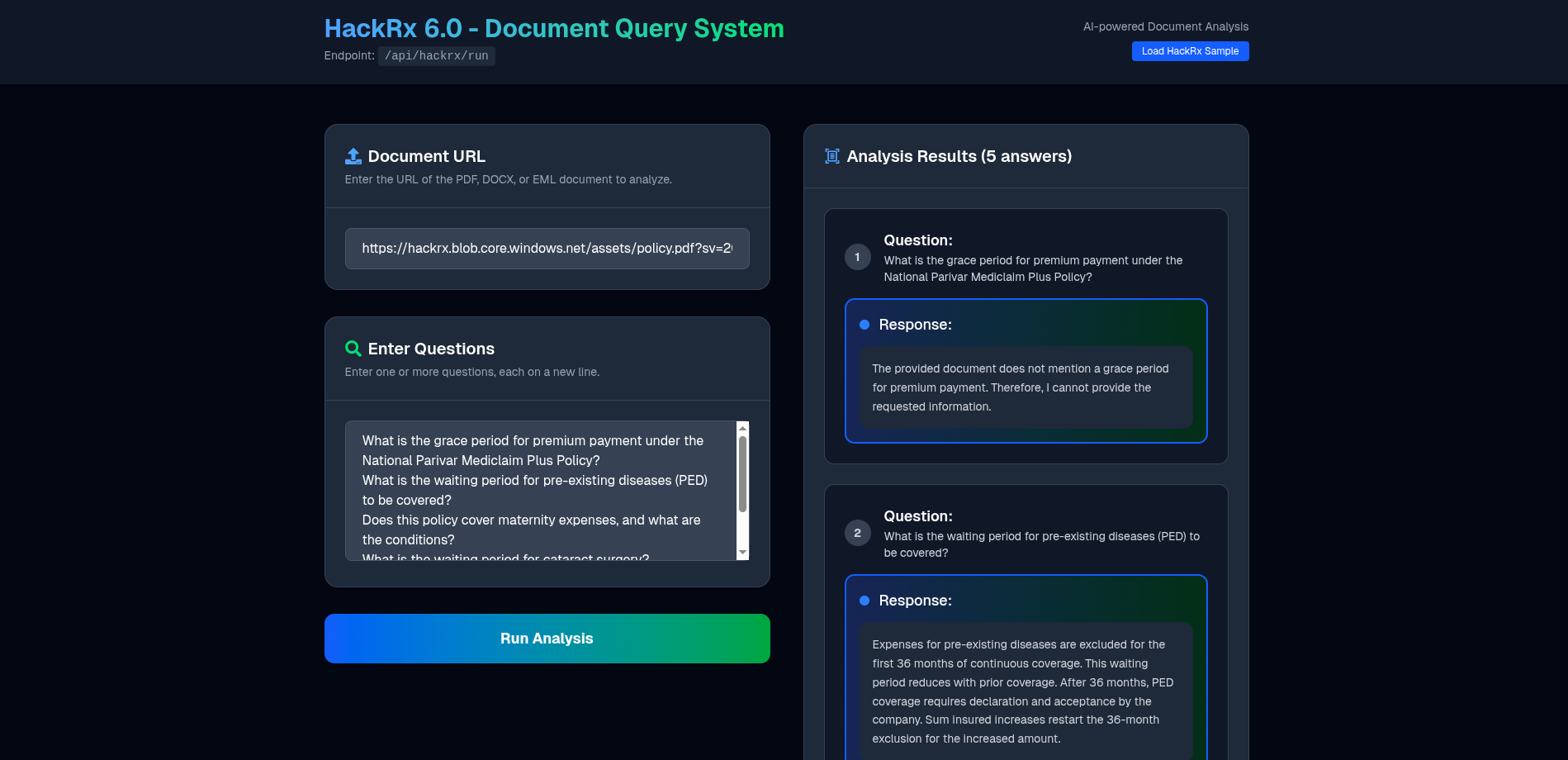
Task: Click the maternity expenses question line in textarea
Action: (532, 530)
